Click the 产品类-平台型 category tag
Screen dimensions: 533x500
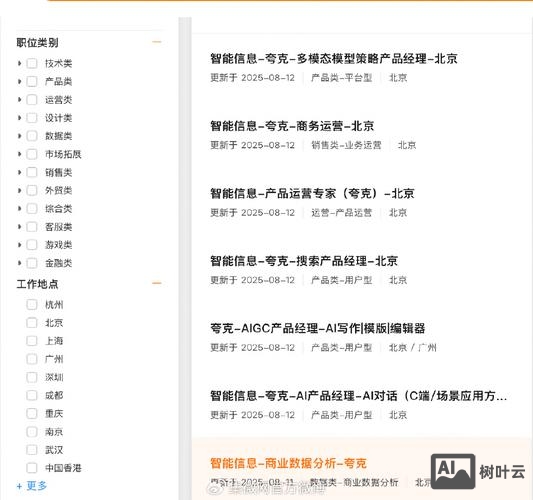[341, 78]
